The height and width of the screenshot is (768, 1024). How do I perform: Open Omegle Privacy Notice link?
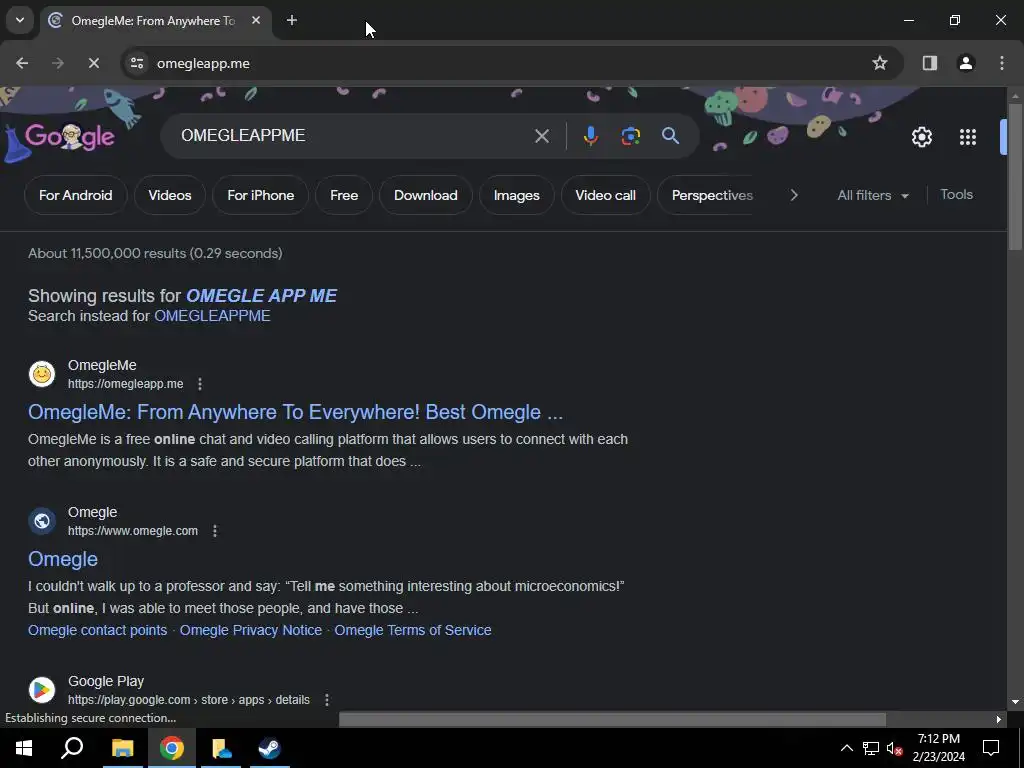251,630
